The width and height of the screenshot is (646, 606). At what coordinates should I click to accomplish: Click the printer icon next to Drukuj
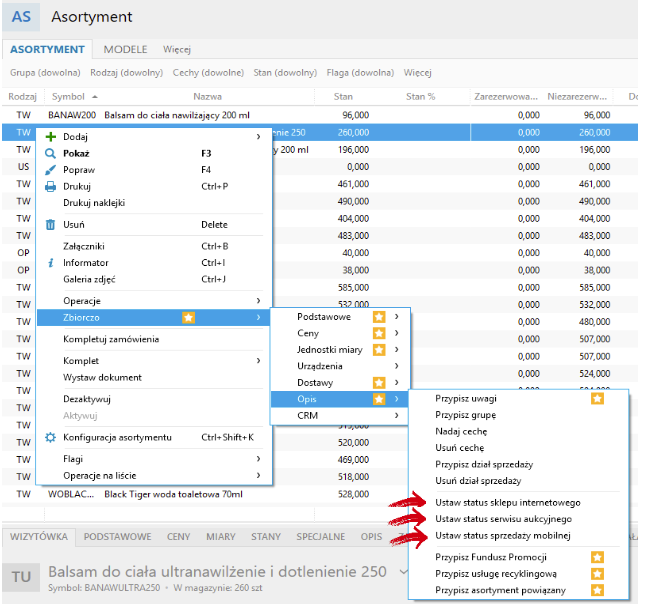point(50,187)
